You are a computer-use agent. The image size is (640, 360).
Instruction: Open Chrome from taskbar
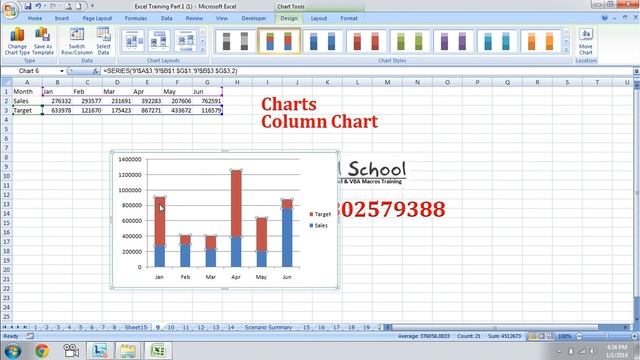point(42,351)
